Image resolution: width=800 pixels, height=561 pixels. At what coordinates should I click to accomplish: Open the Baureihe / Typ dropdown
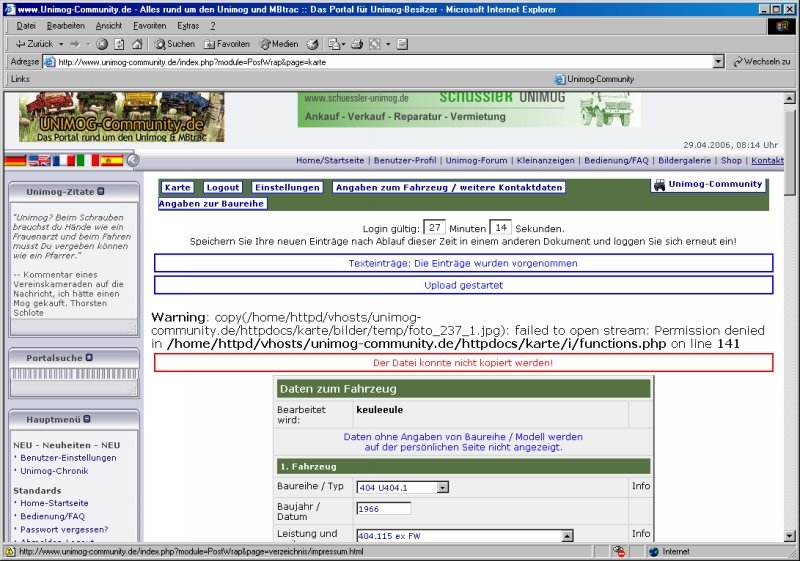click(x=442, y=487)
